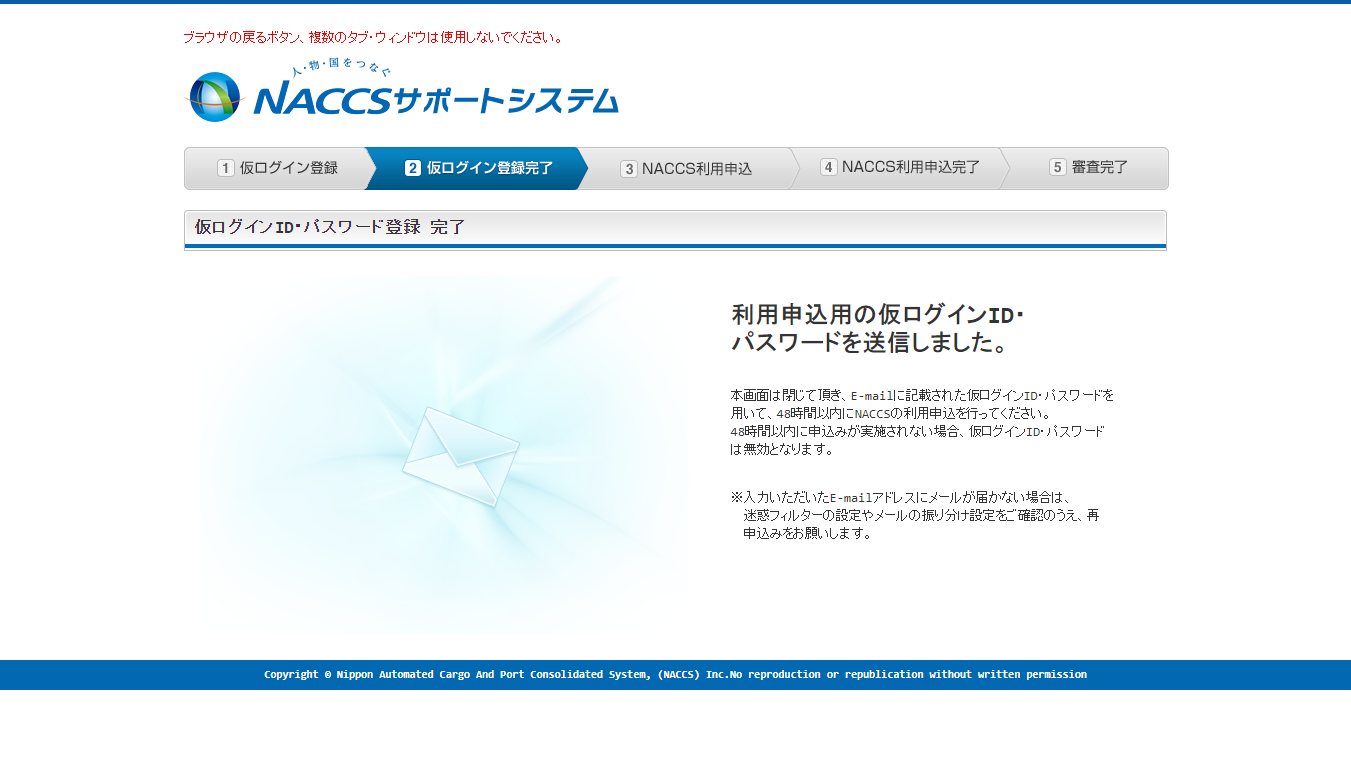Image resolution: width=1351 pixels, height=781 pixels.
Task: Click the number 2 step badge
Action: coord(413,168)
